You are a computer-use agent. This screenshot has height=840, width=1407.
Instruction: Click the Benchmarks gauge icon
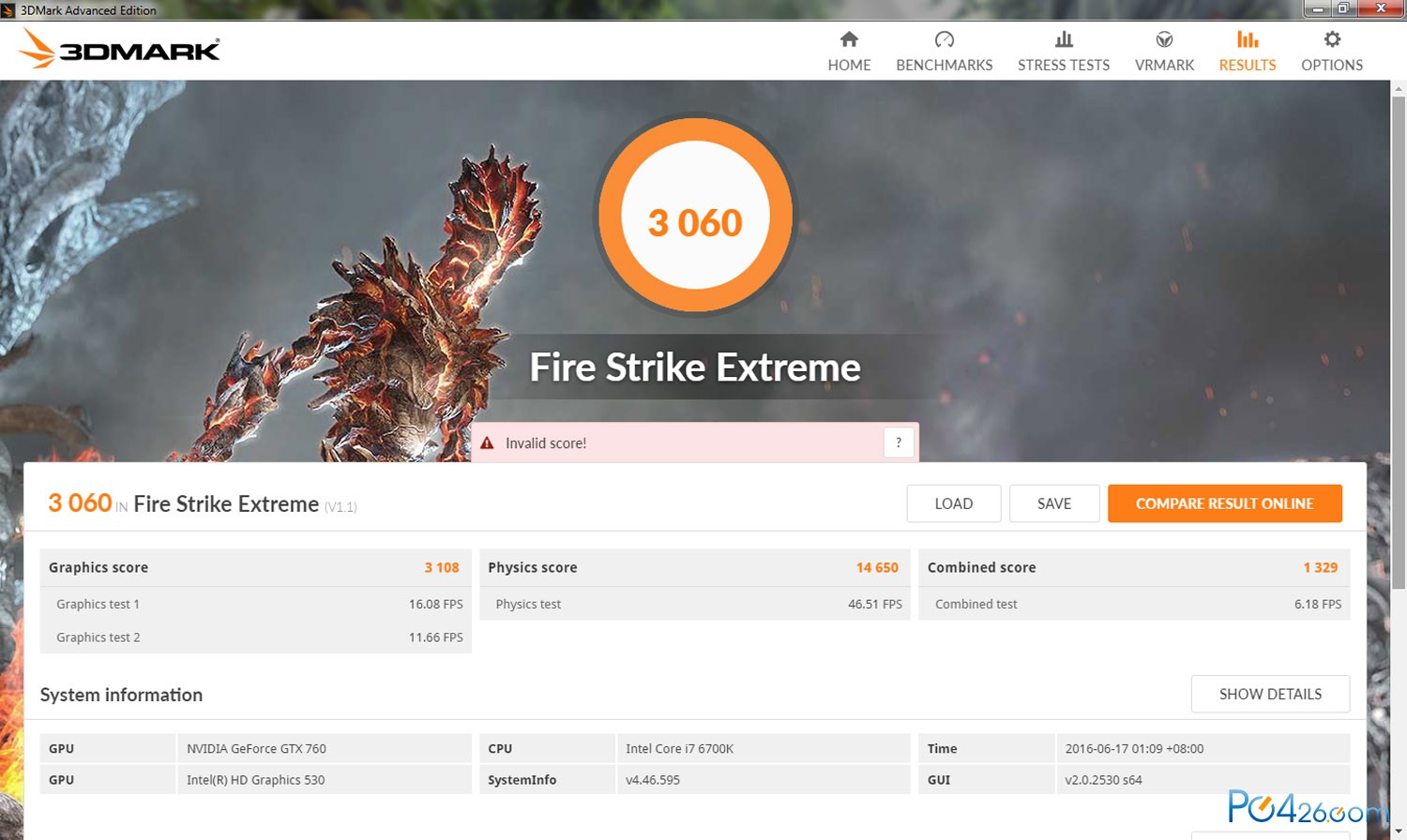coord(945,39)
